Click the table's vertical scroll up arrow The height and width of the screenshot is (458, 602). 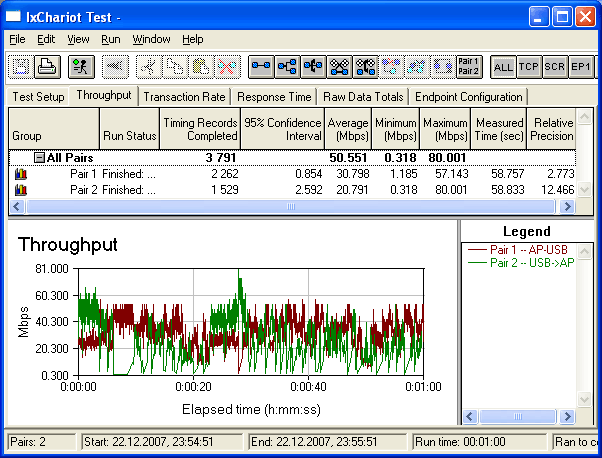(584, 117)
